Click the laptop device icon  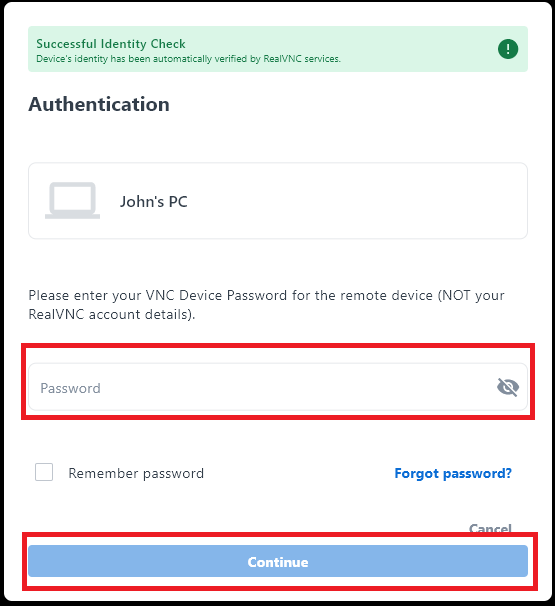(x=72, y=200)
